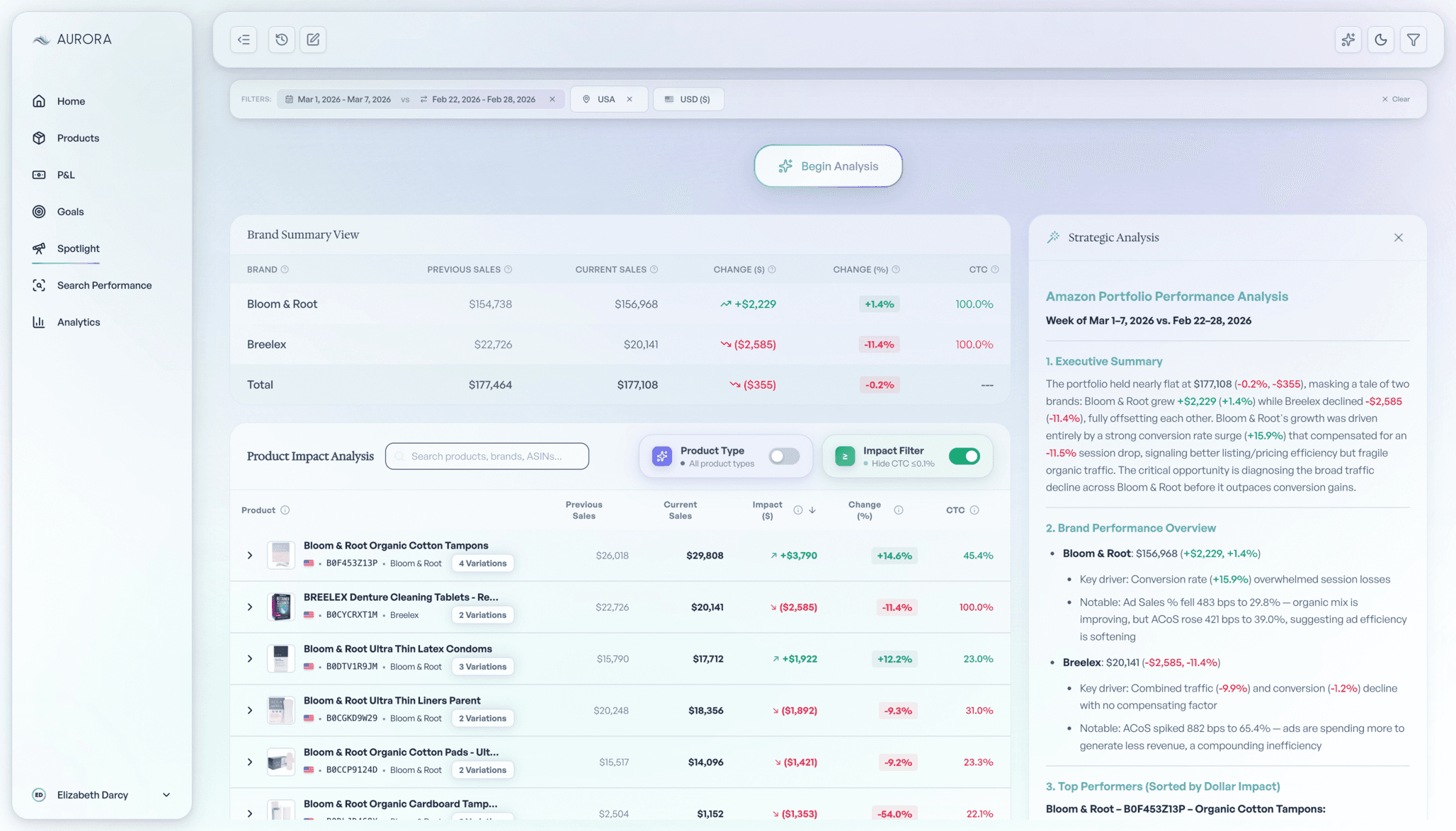This screenshot has height=831, width=1456.
Task: Expand the BREELEX Denture Cleaning Tablets row
Action: (249, 607)
